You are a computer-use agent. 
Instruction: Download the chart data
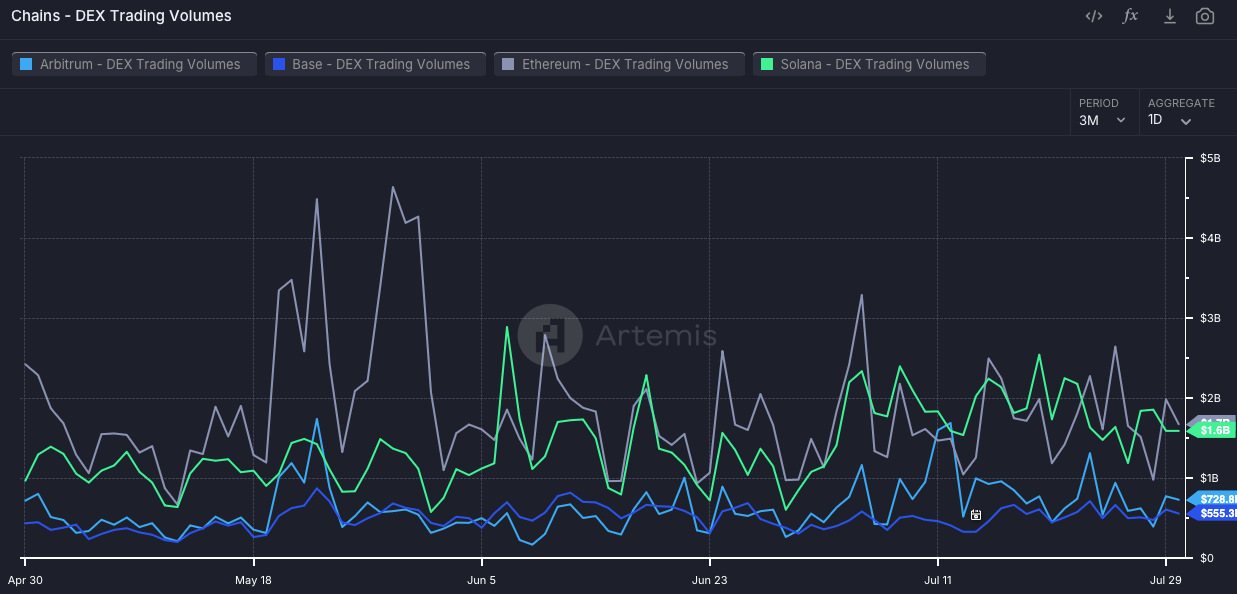coord(1169,16)
